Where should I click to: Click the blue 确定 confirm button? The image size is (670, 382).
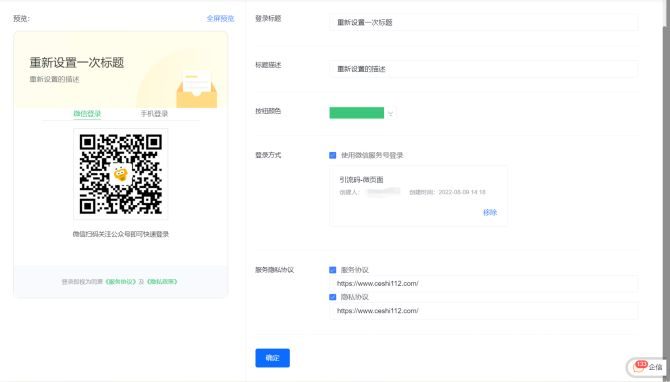tap(273, 358)
